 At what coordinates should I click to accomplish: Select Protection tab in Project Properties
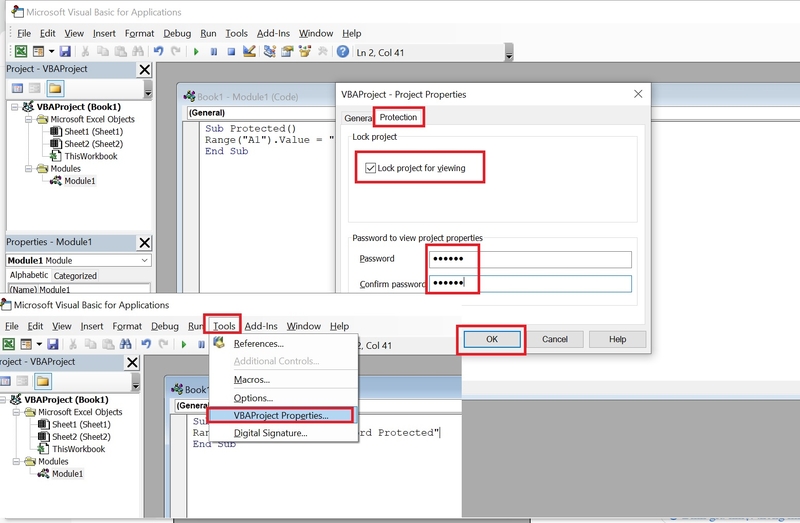click(x=398, y=117)
